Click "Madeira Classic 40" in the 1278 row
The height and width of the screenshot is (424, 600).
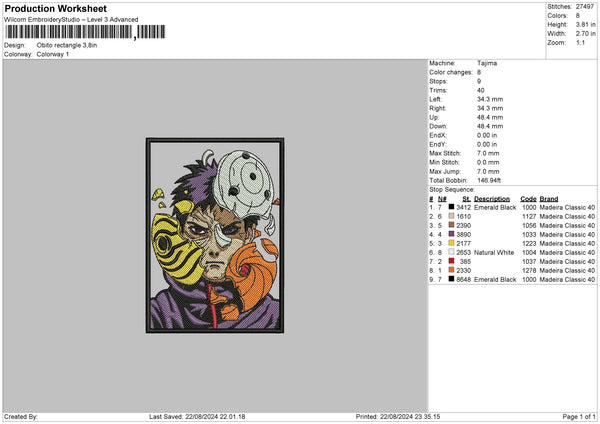tap(567, 271)
